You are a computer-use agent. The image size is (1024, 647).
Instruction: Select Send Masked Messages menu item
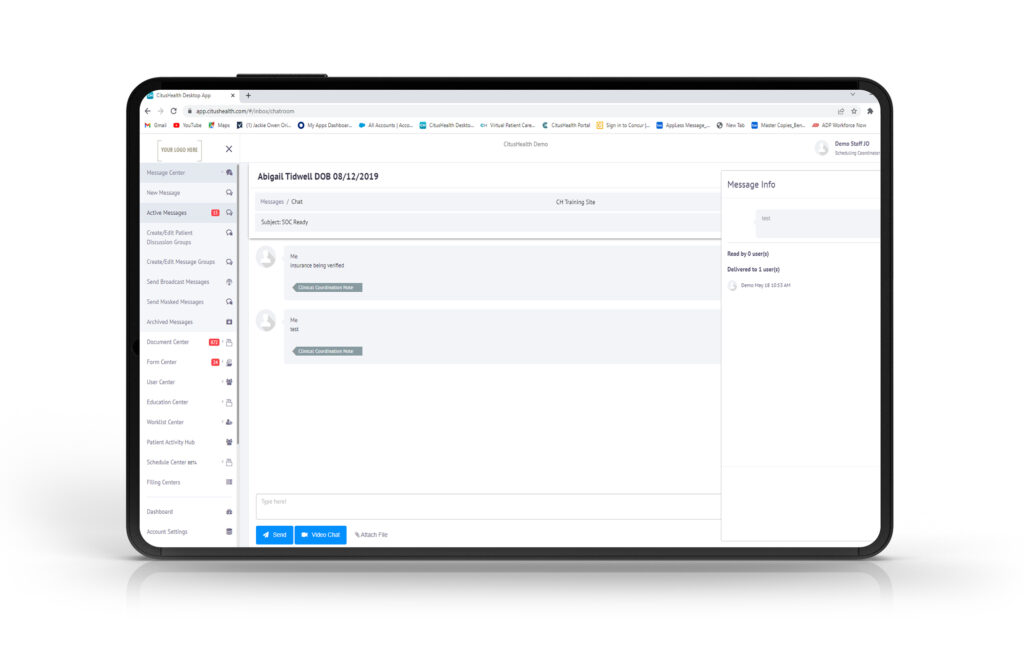[x=175, y=302]
